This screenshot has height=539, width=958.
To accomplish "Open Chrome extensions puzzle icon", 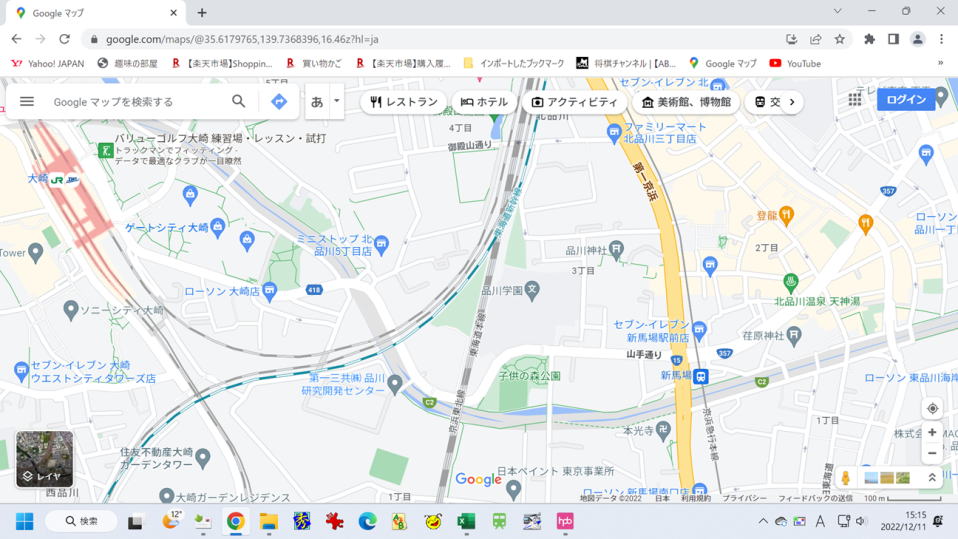I will [x=869, y=39].
